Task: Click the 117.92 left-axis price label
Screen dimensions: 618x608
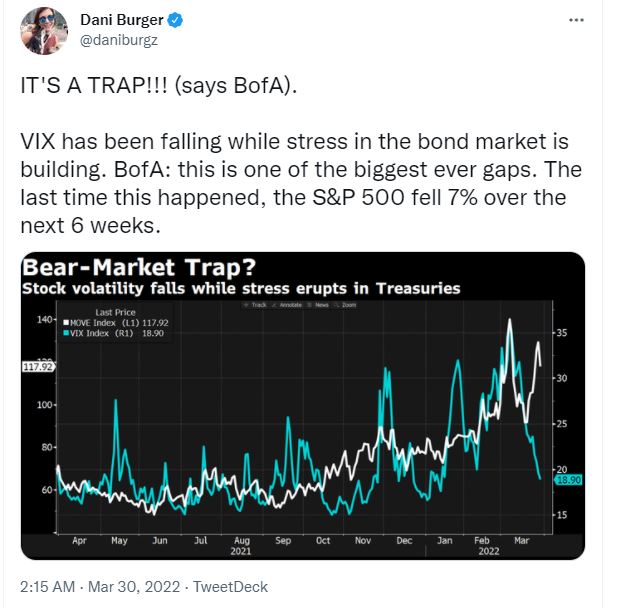Action: (x=36, y=366)
